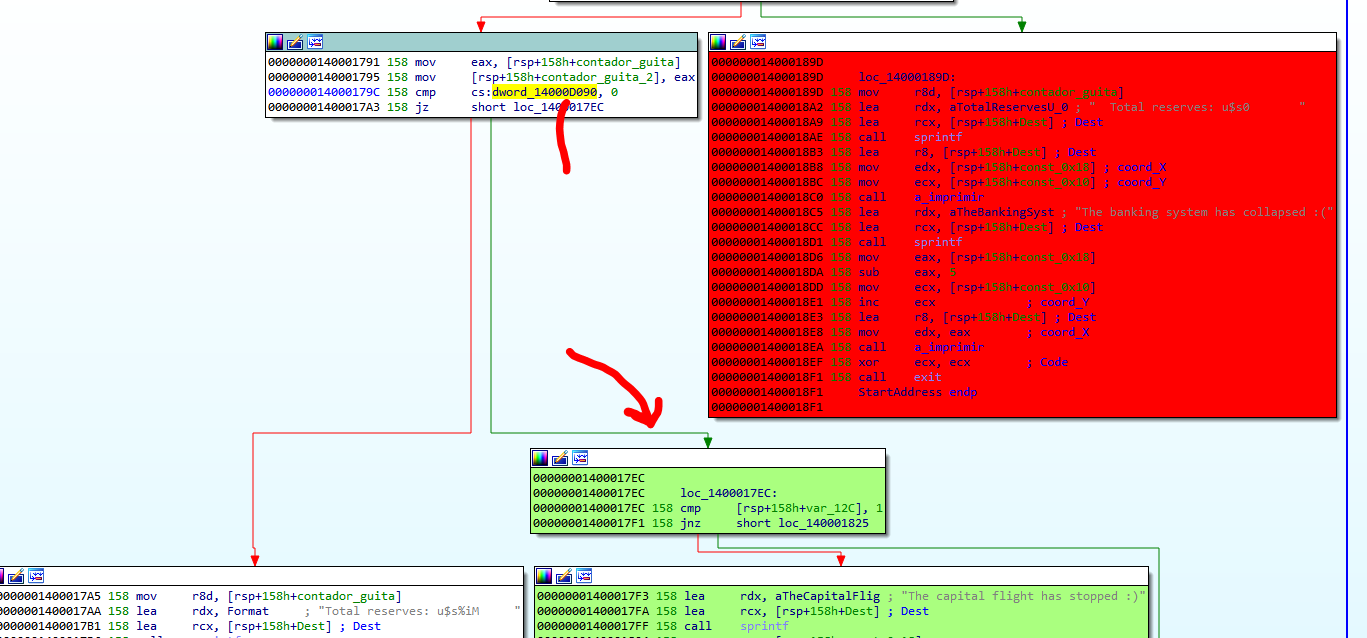This screenshot has height=638, width=1367.
Task: Click the third title icon on the red block
Action: click(x=759, y=42)
